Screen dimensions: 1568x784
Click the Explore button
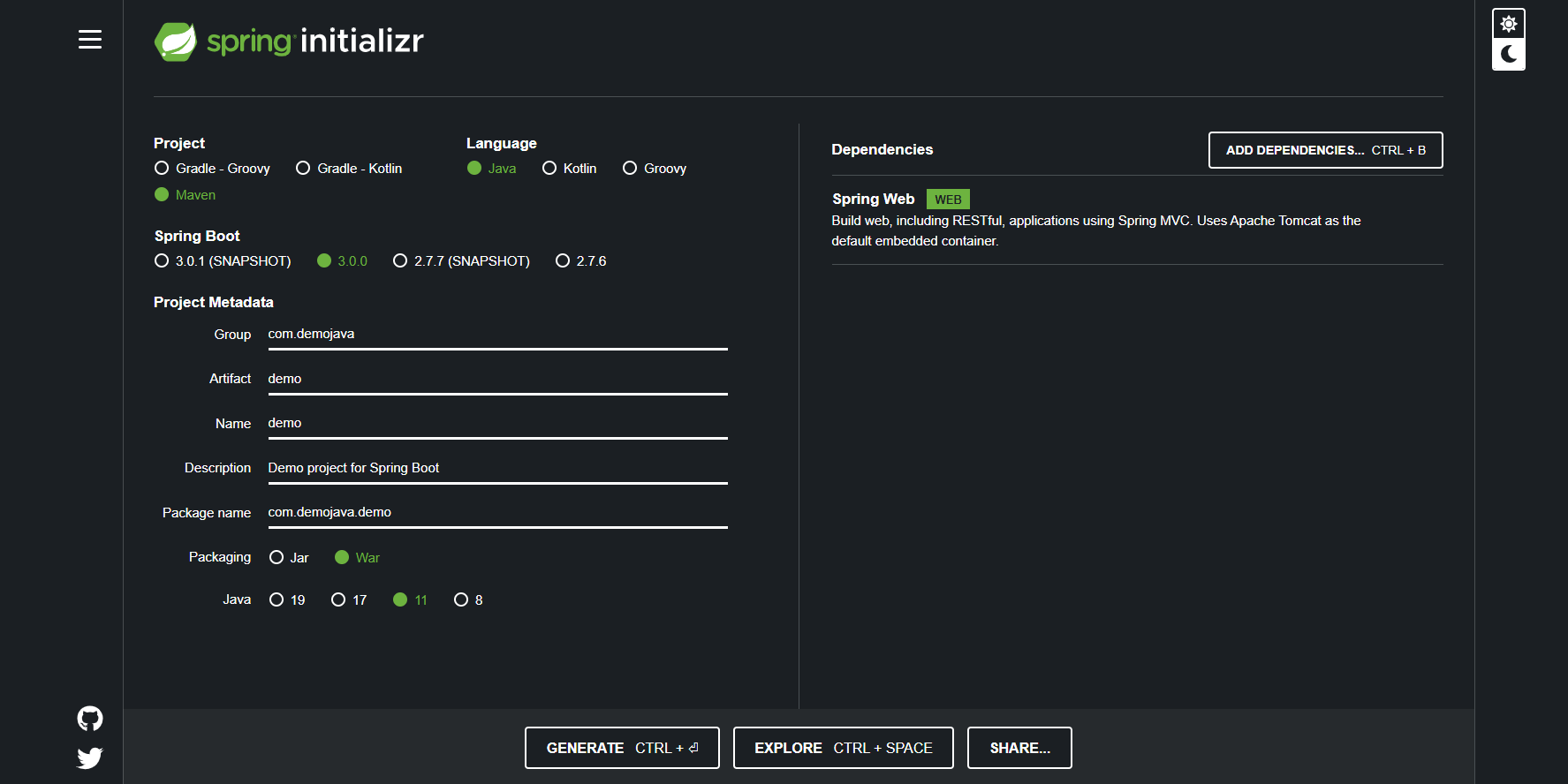[843, 748]
